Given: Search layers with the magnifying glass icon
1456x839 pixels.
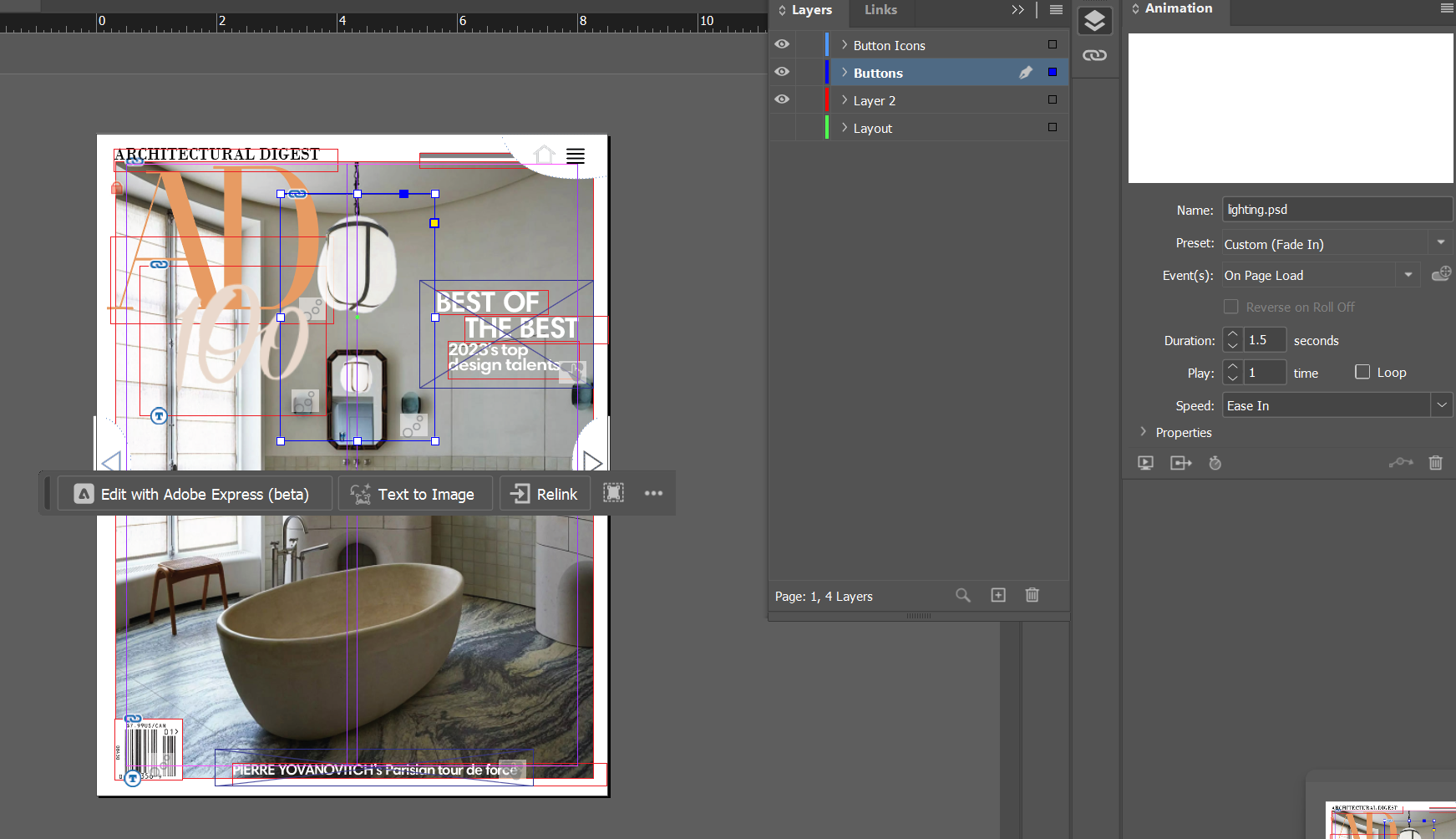Looking at the screenshot, I should click(x=962, y=595).
